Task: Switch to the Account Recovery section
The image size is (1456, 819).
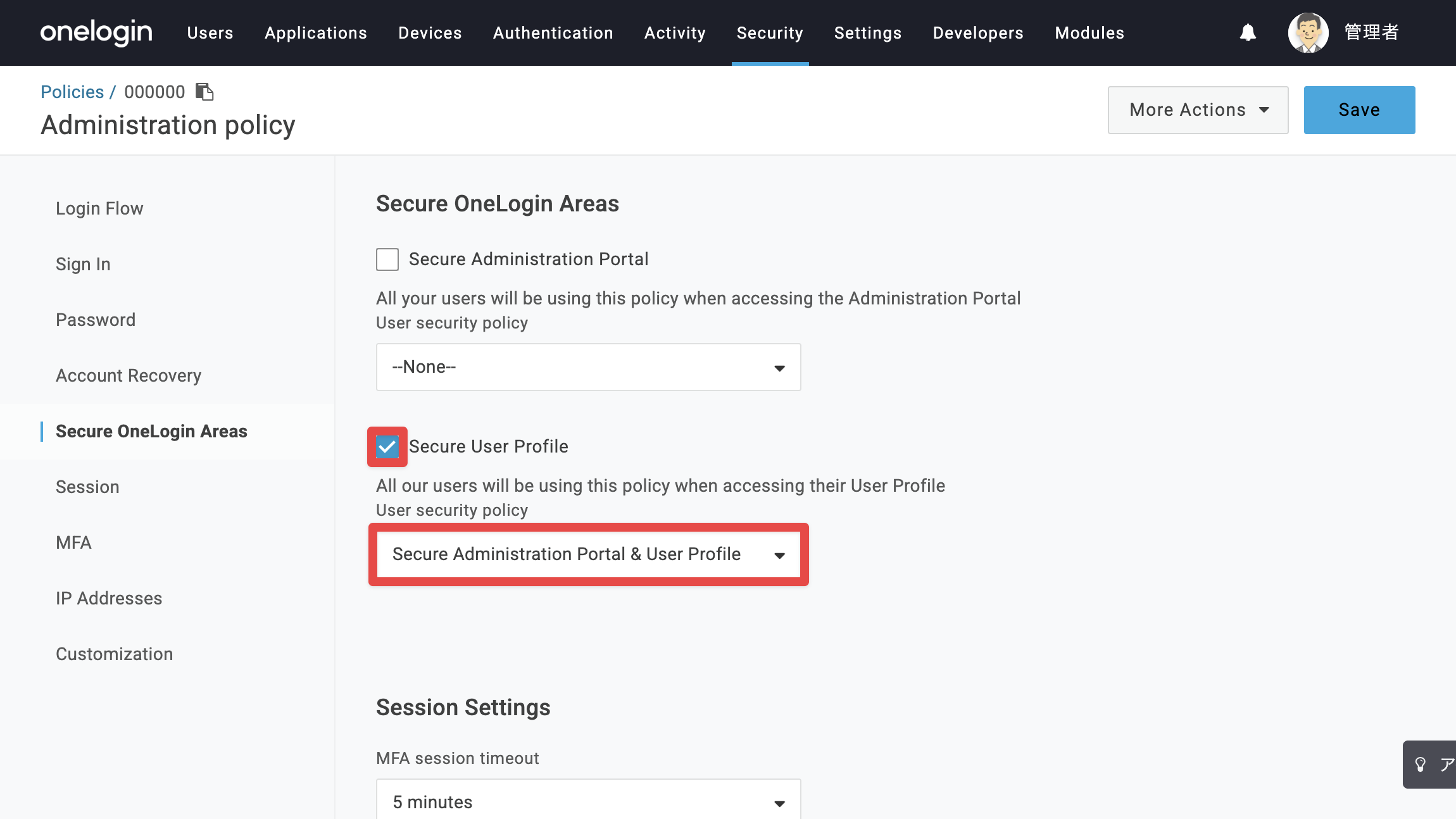Action: (x=129, y=375)
